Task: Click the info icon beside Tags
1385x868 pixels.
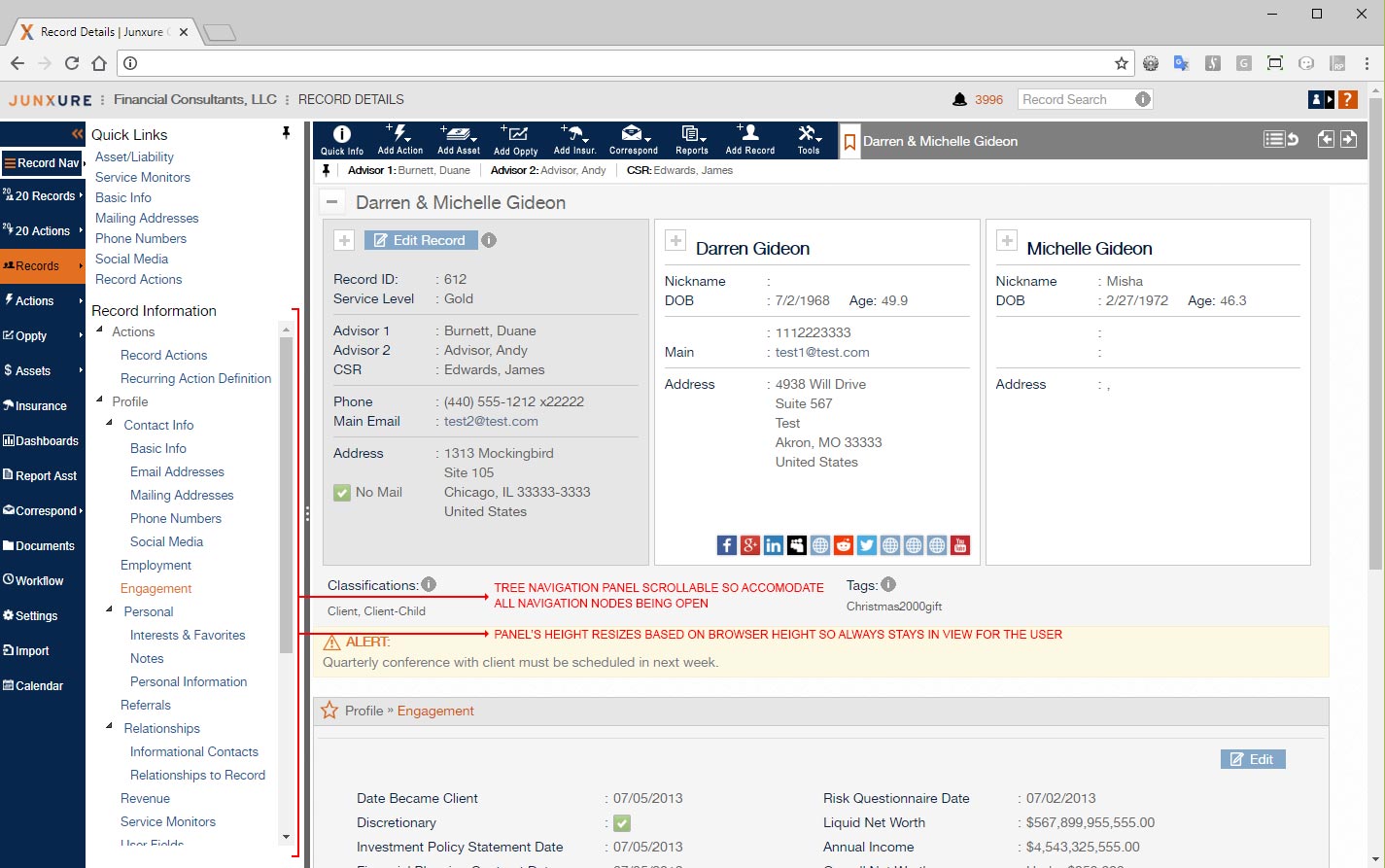Action: (888, 585)
